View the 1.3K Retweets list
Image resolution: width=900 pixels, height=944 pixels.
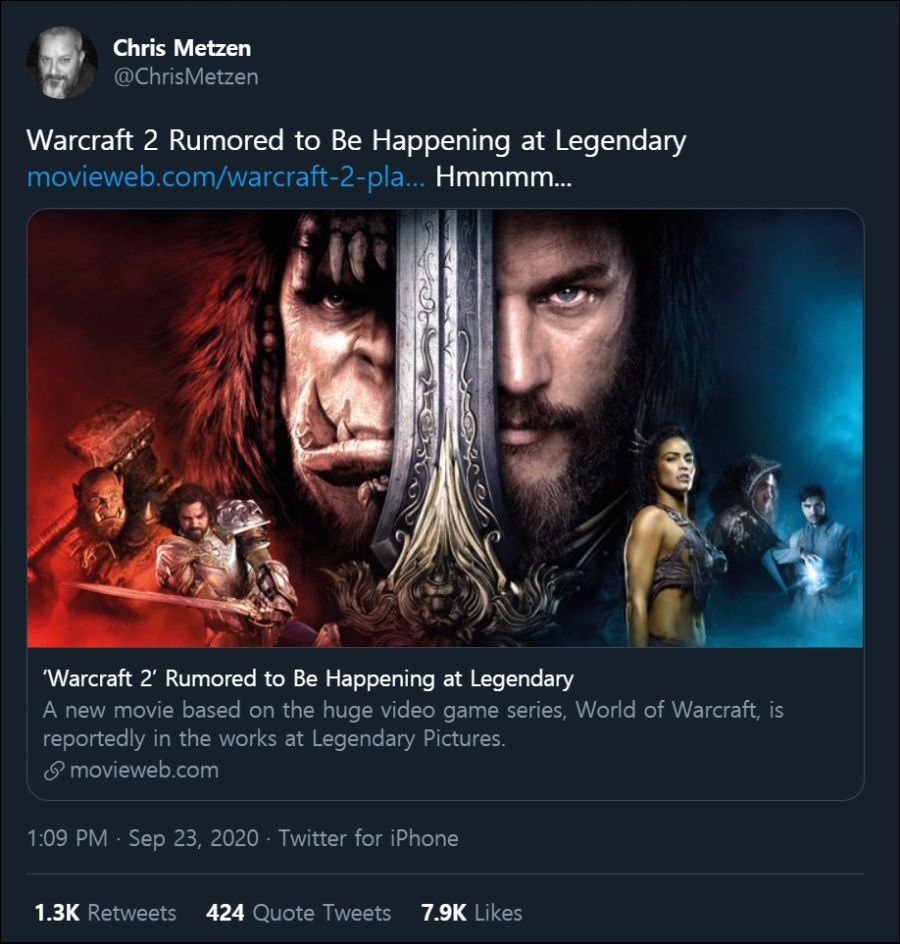[105, 912]
